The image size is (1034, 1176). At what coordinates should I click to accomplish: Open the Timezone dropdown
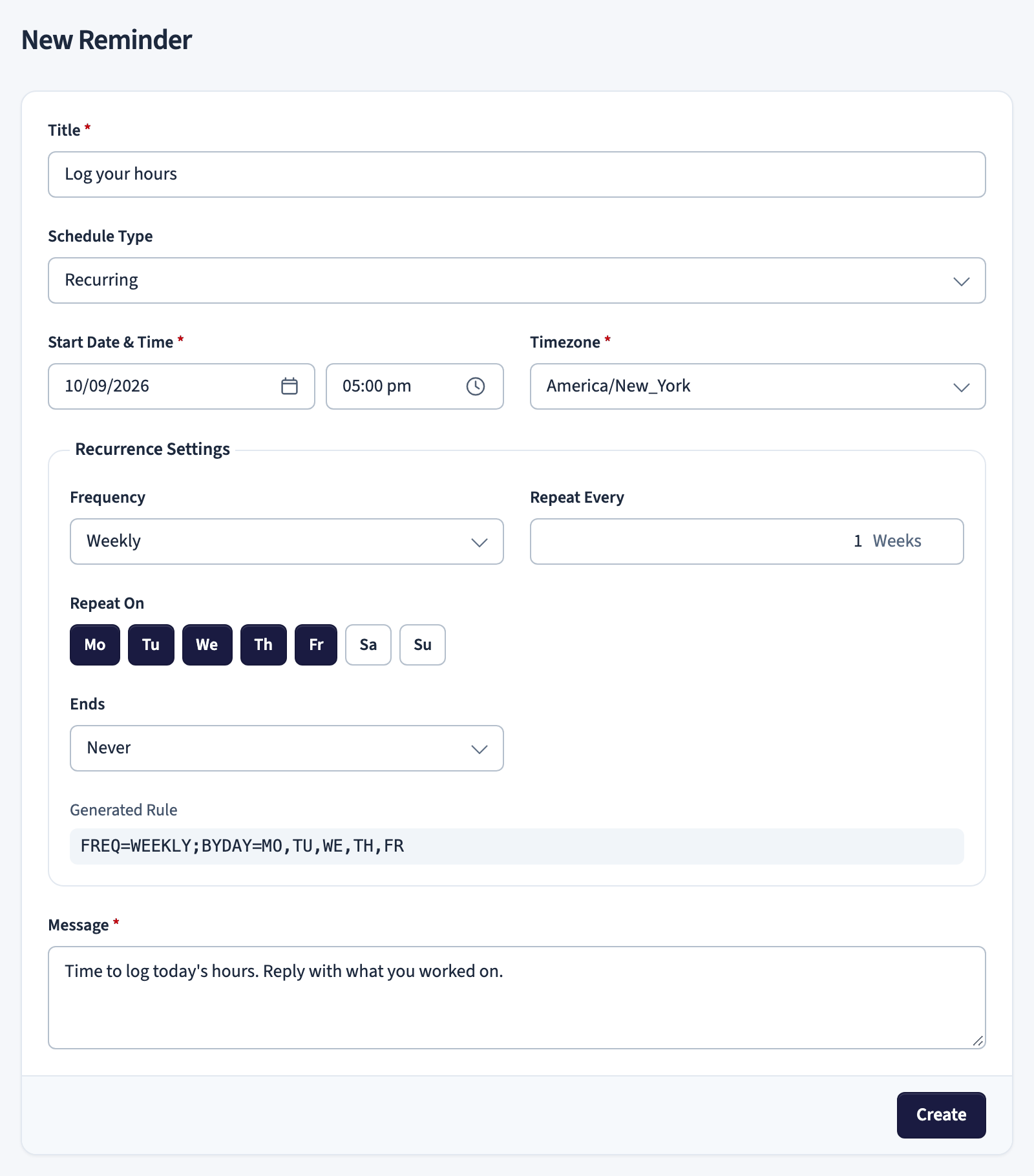pos(758,386)
